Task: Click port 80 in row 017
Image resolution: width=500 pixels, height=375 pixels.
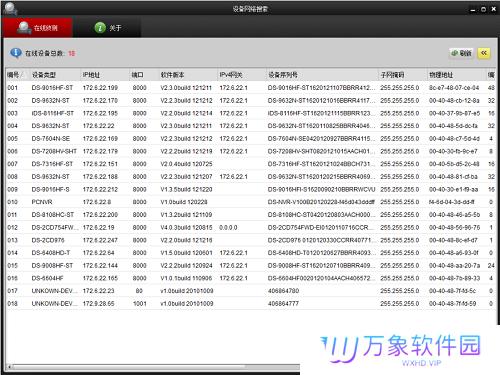Action: pos(139,291)
